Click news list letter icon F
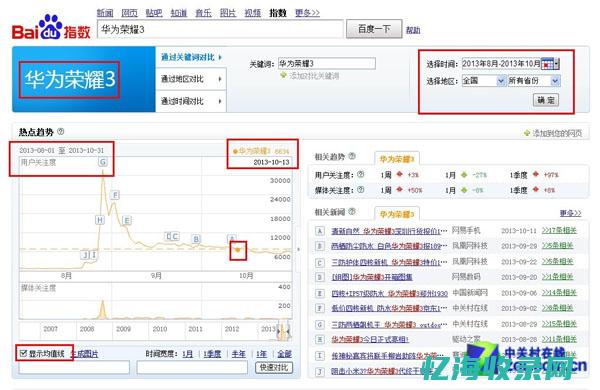This screenshot has width=600, height=390. [x=320, y=308]
